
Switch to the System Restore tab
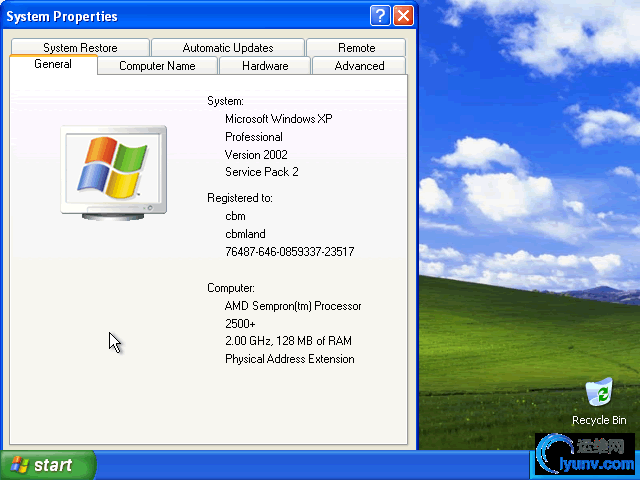pyautogui.click(x=80, y=47)
